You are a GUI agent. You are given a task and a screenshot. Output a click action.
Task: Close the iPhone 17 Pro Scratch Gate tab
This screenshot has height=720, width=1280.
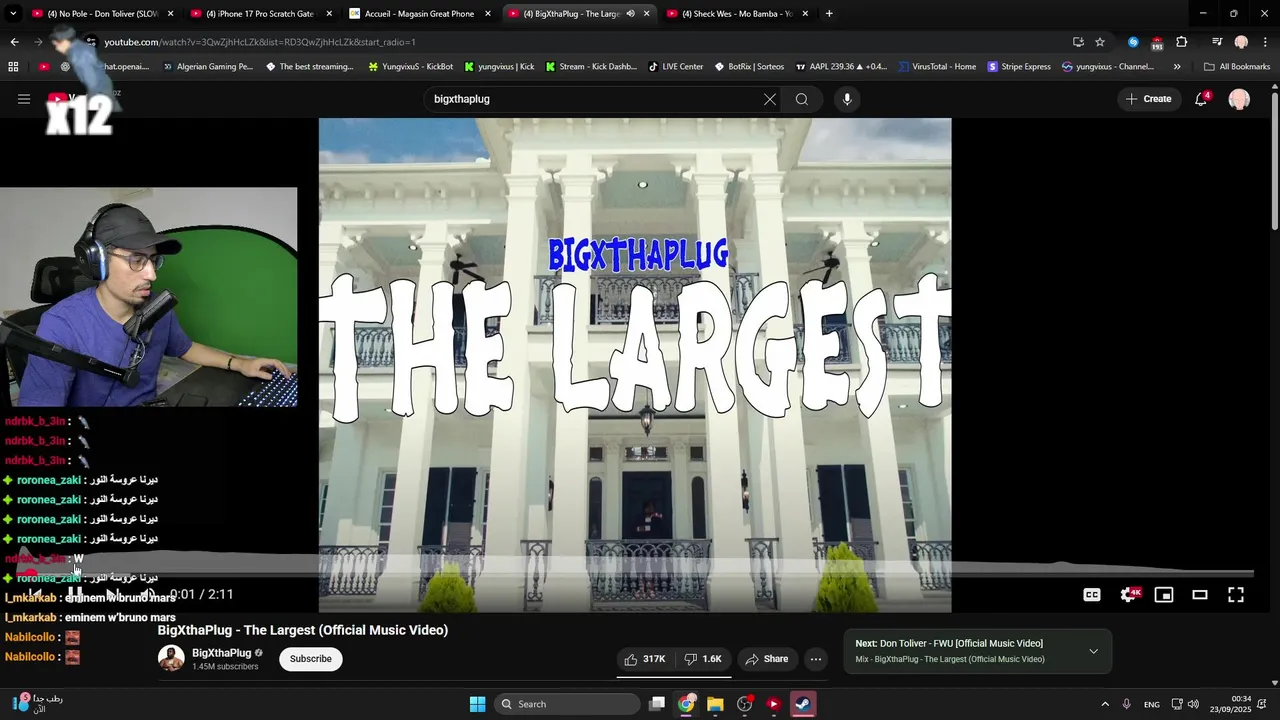[x=329, y=14]
